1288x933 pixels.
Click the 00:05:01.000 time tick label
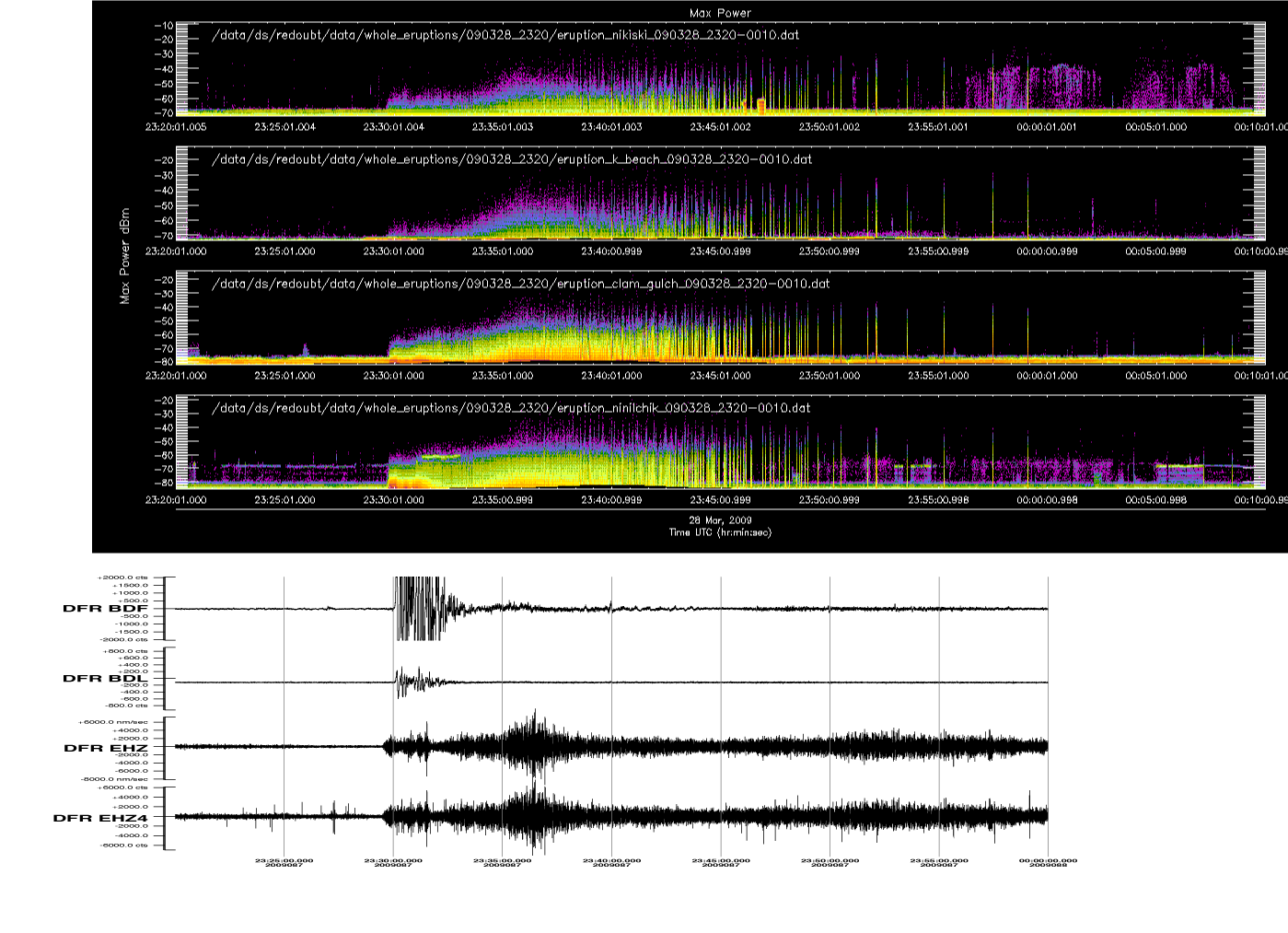1155,127
